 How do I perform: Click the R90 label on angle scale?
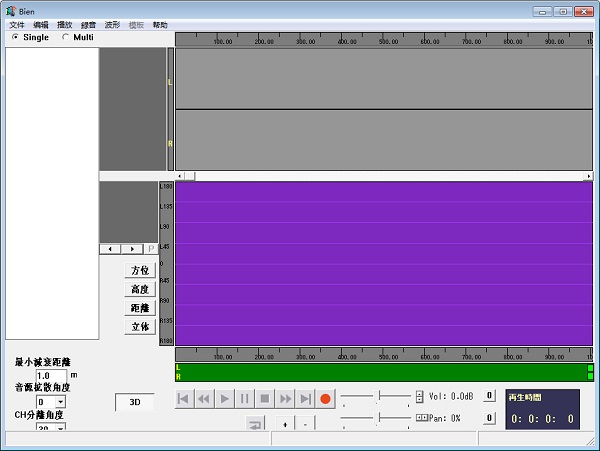(x=165, y=301)
